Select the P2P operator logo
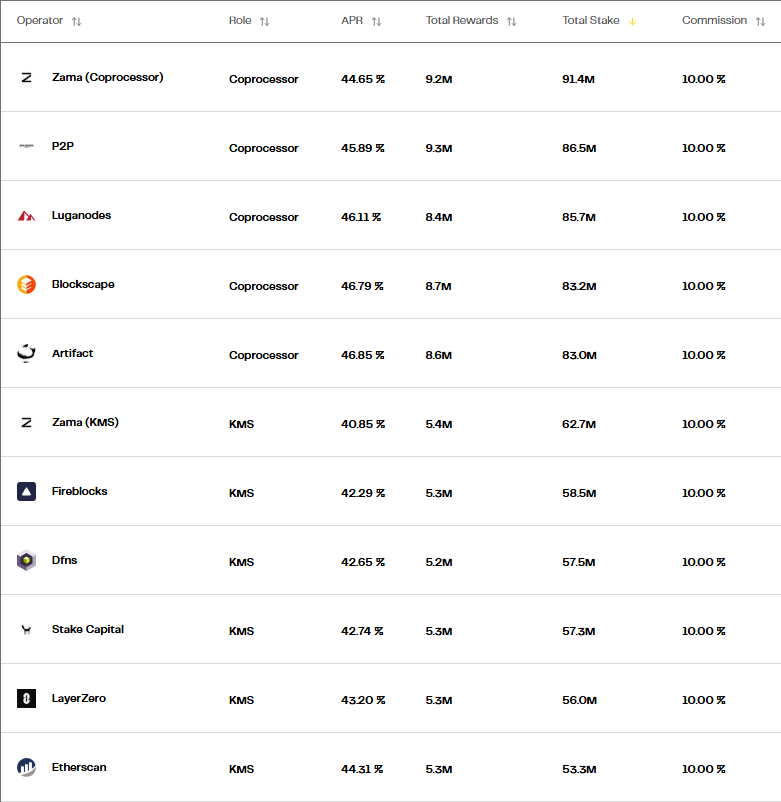 click(26, 146)
